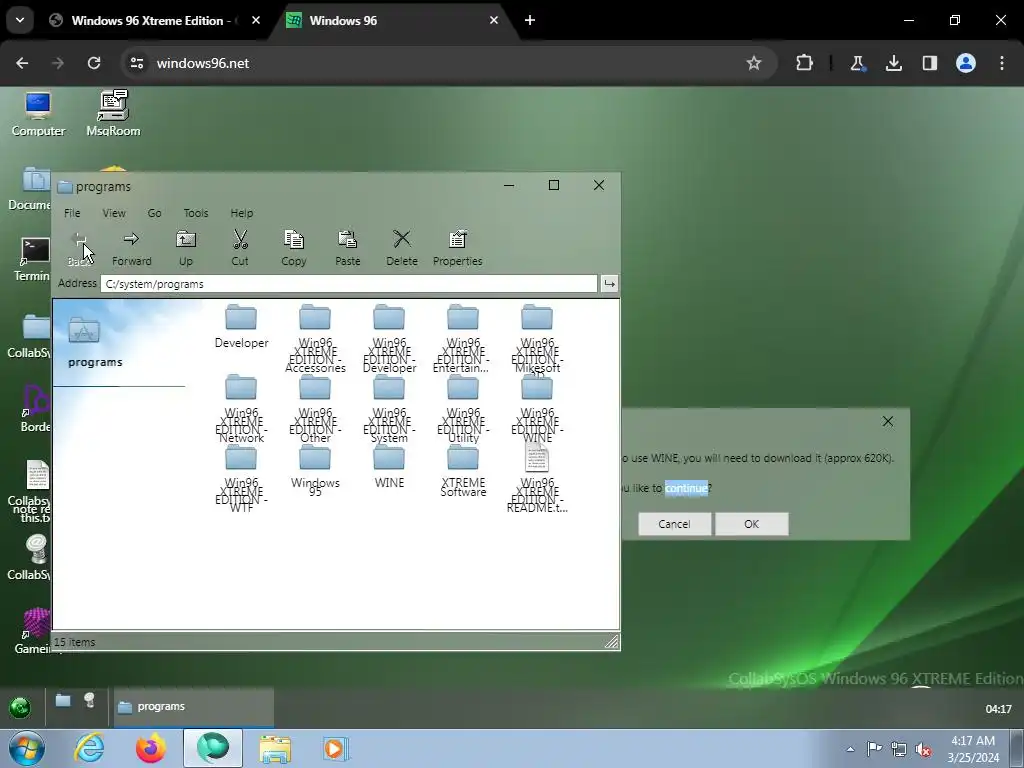Click the folder quick-launch icon in Win96 taskbar
Image resolution: width=1024 pixels, height=768 pixels.
[x=63, y=701]
